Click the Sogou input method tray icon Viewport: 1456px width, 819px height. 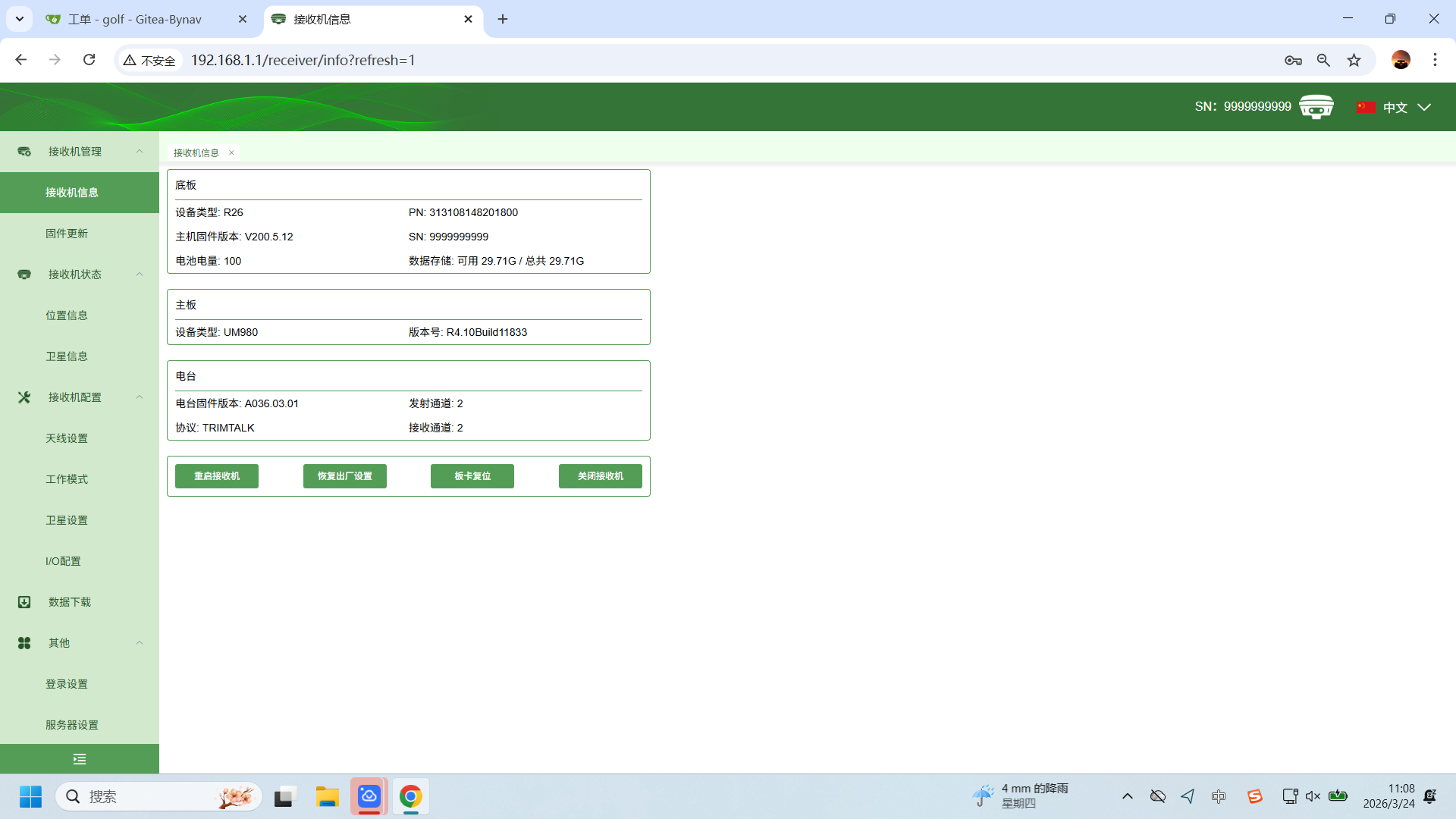click(x=1254, y=796)
